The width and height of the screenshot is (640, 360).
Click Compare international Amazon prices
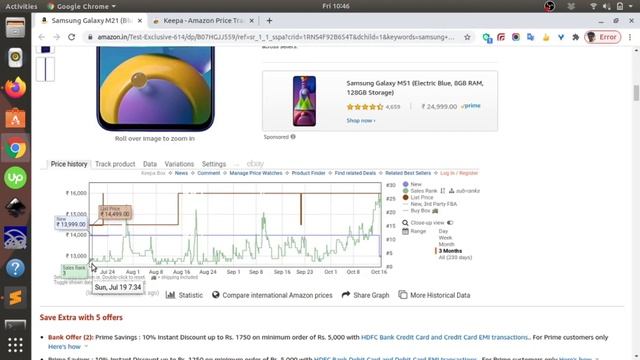point(272,295)
